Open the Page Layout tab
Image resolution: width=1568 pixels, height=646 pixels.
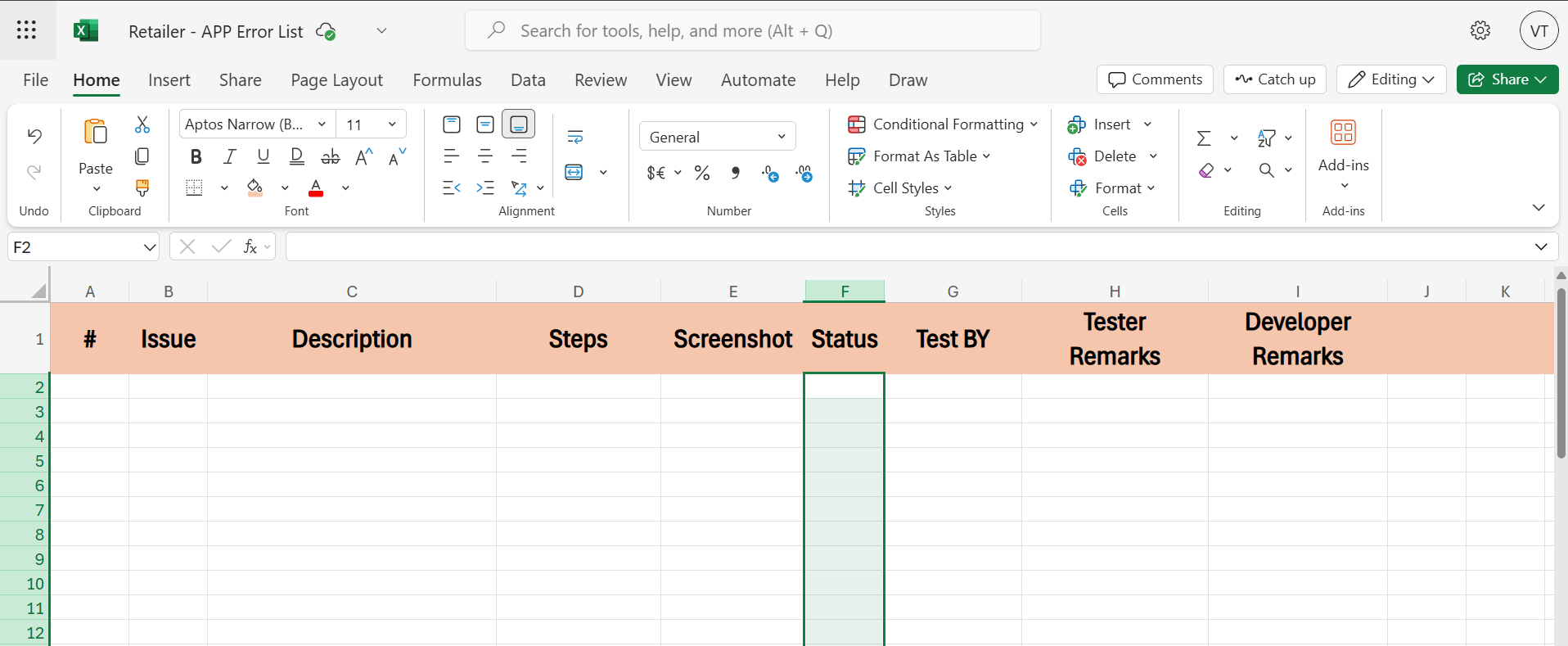(336, 80)
